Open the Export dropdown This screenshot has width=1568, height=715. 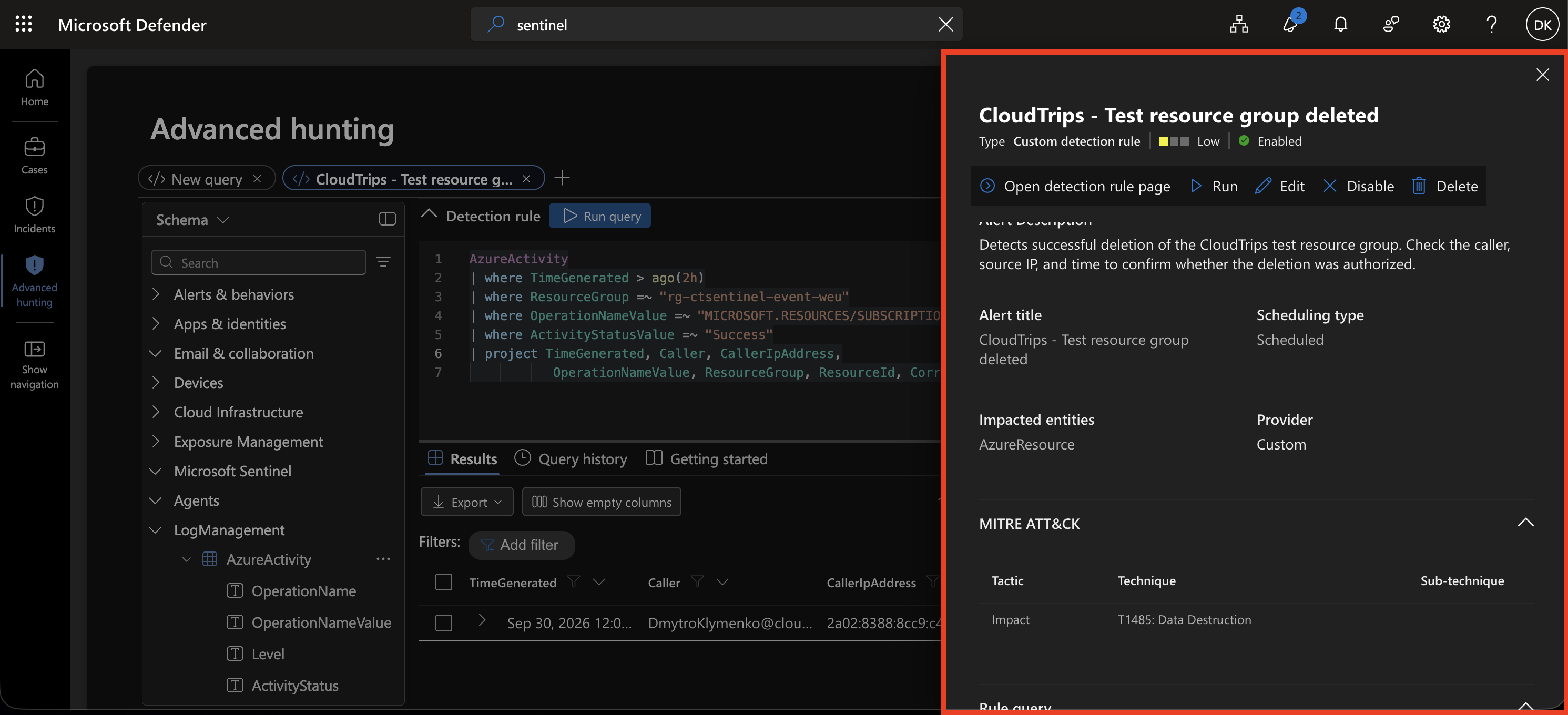click(467, 502)
